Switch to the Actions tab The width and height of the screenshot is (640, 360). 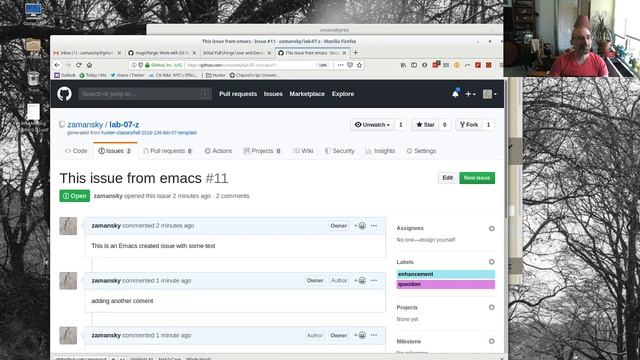(x=218, y=151)
